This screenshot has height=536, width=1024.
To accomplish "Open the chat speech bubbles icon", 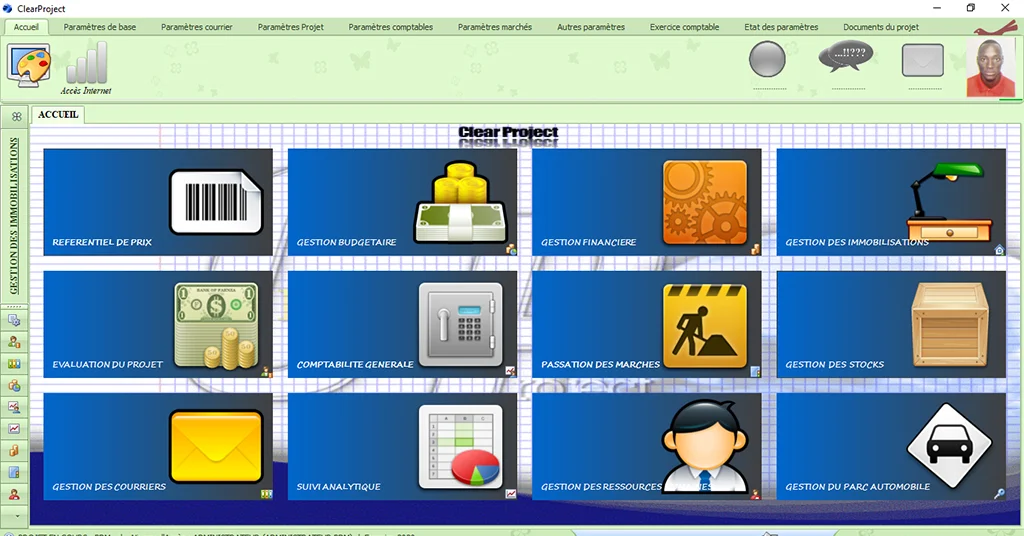I will point(846,57).
